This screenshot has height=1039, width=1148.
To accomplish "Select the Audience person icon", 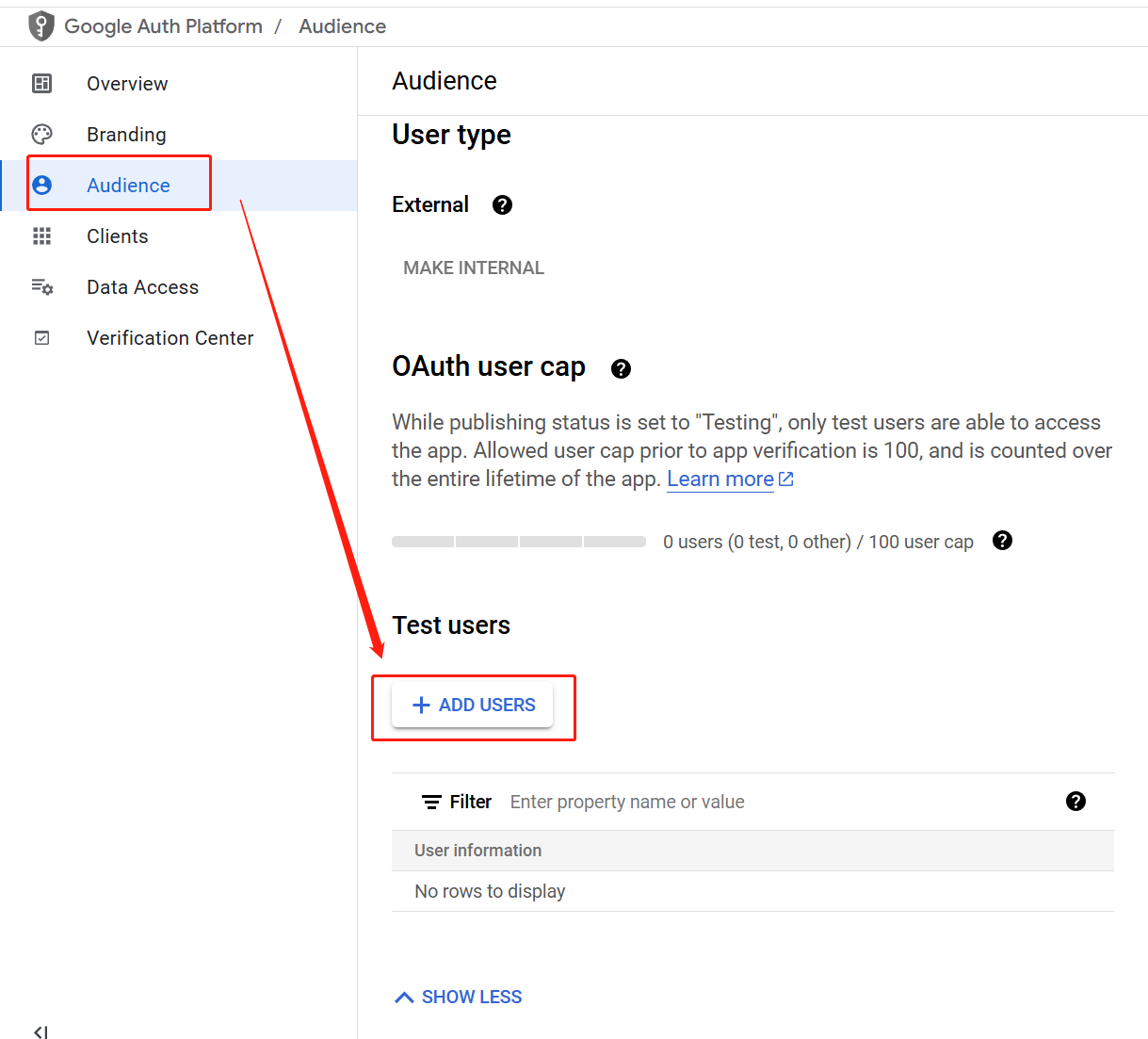I will (42, 185).
